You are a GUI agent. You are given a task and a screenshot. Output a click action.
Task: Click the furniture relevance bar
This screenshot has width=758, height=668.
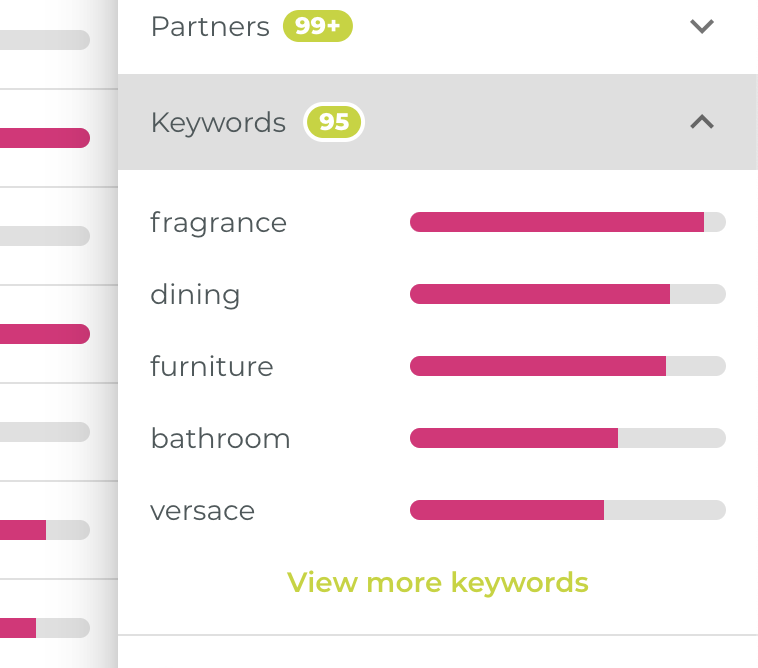click(567, 366)
